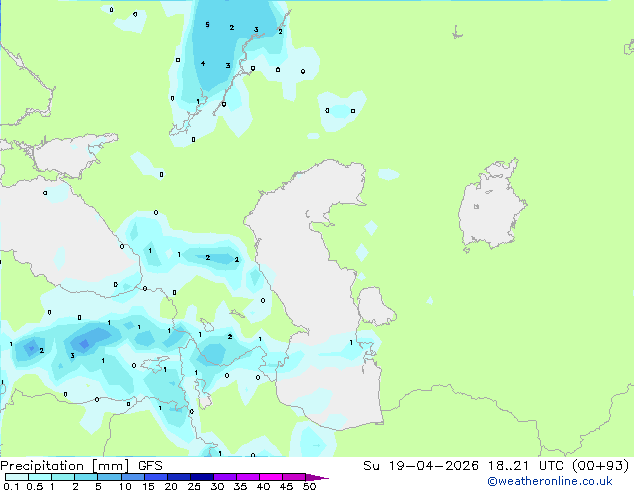This screenshot has height=490, width=634.
Task: Click the Aral Sea gray area on map
Action: point(491,208)
